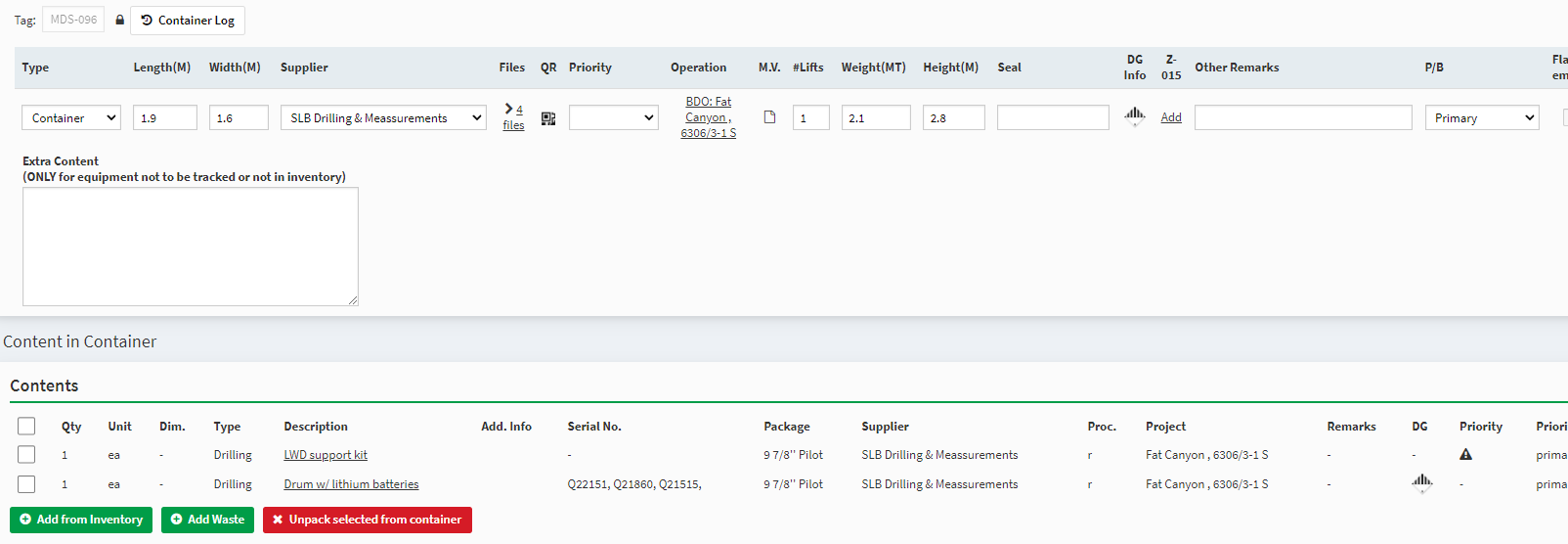Select all contents with header checkbox
Screen dimensions: 1568x544
pyautogui.click(x=26, y=426)
